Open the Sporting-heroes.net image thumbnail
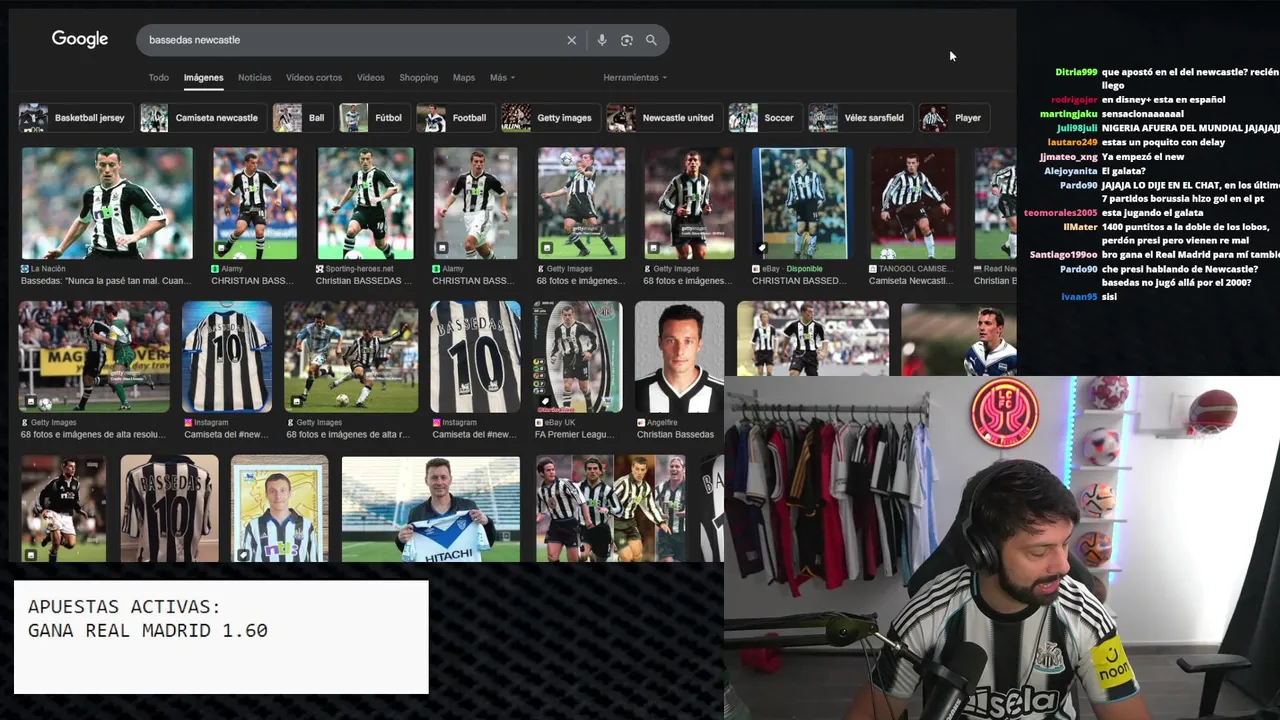This screenshot has height=720, width=1280. 365,203
